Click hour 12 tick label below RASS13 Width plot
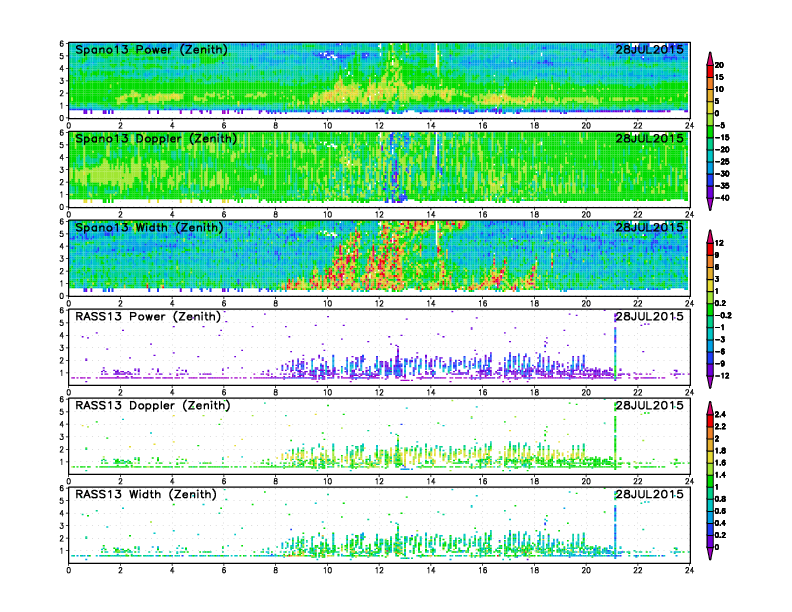This screenshot has height=612, width=792. coord(379,571)
